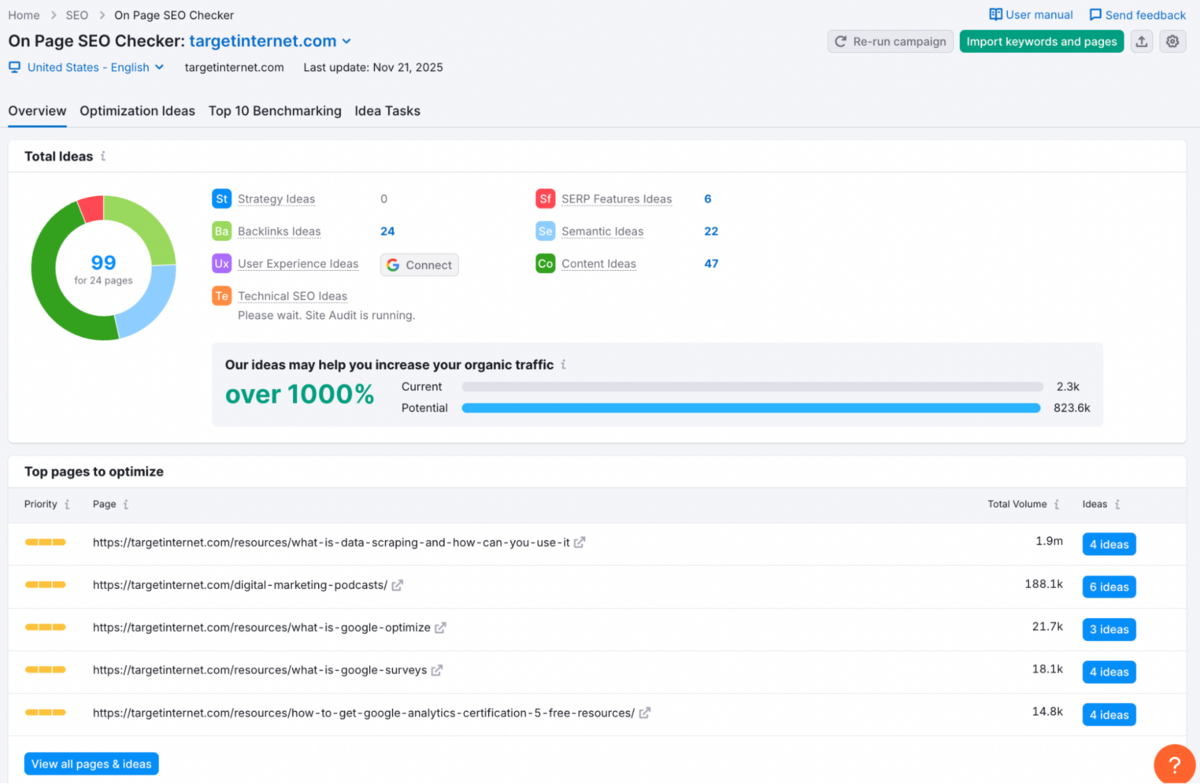Screen dimensions: 1200x784
Task: Click 4 ideas button for data-scraping page
Action: (x=1109, y=544)
